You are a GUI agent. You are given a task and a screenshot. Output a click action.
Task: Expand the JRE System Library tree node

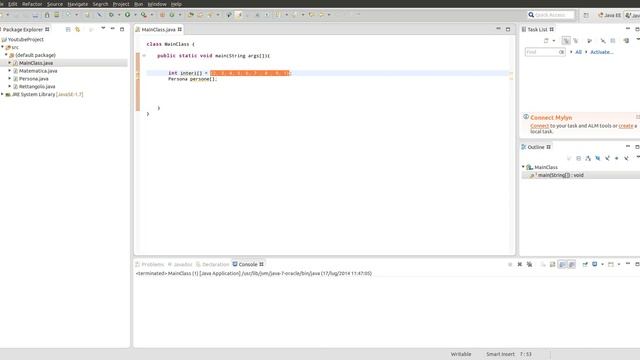tap(2, 94)
